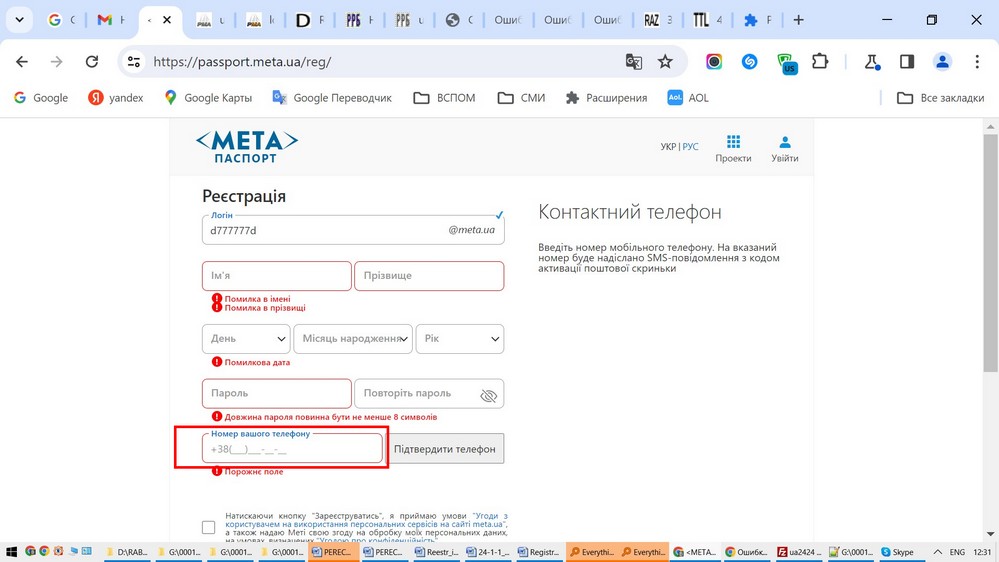Click the Ім'я input field
This screenshot has height=562, width=999.
point(277,276)
